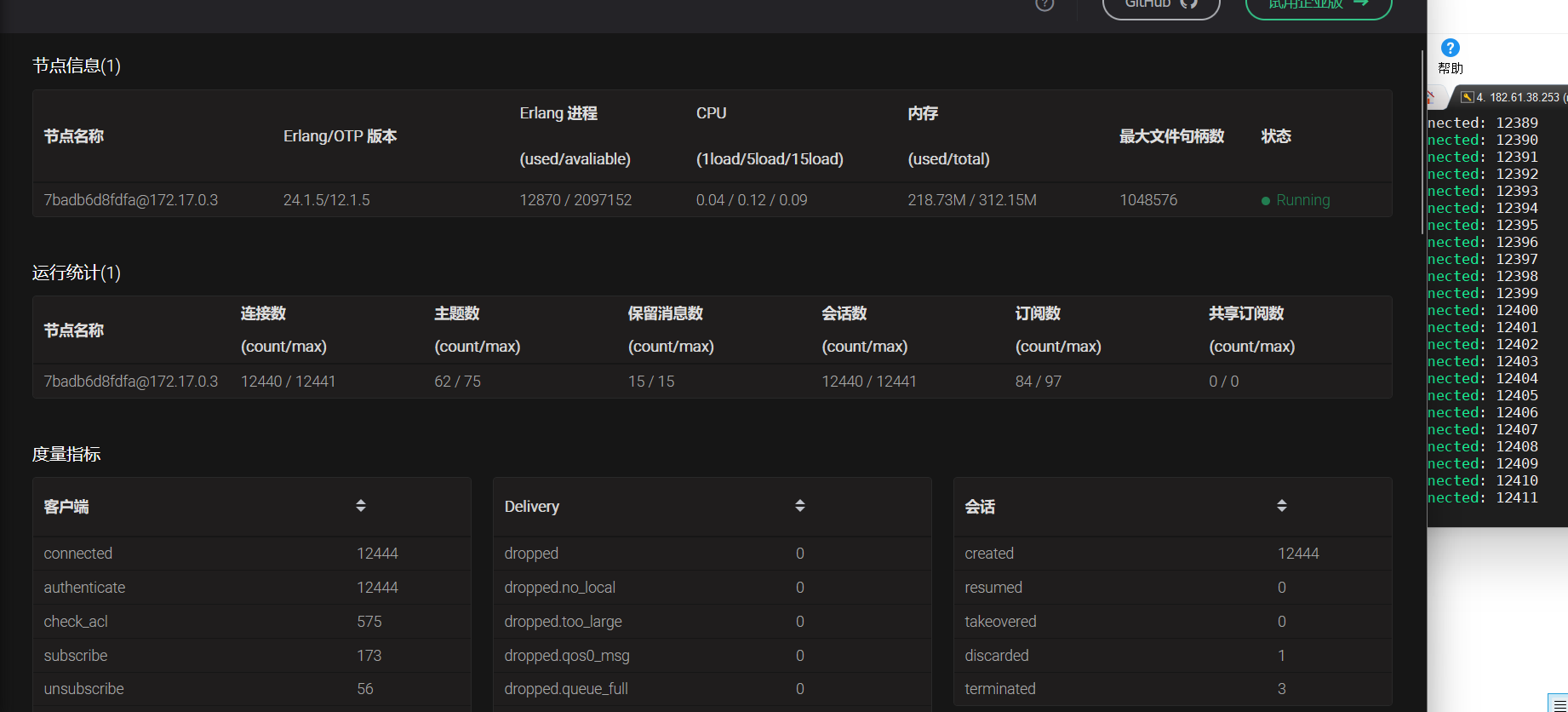
Task: Click Erlang process value 12870 / 2097152
Action: [576, 200]
